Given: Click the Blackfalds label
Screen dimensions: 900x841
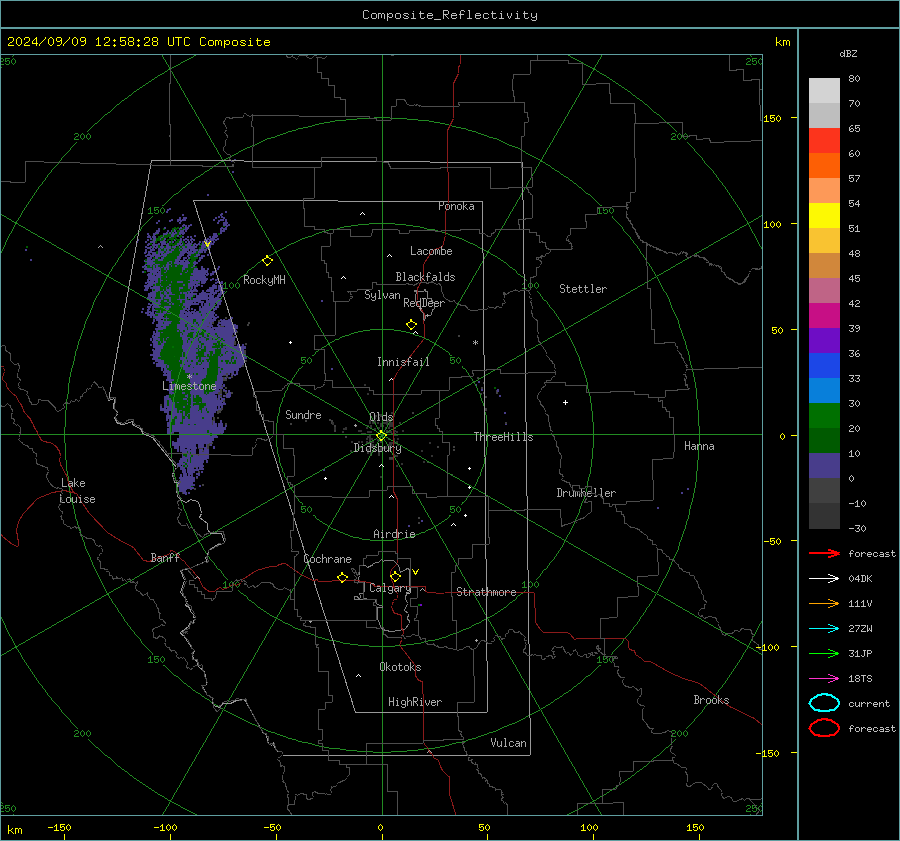Looking at the screenshot, I should coord(425,277).
